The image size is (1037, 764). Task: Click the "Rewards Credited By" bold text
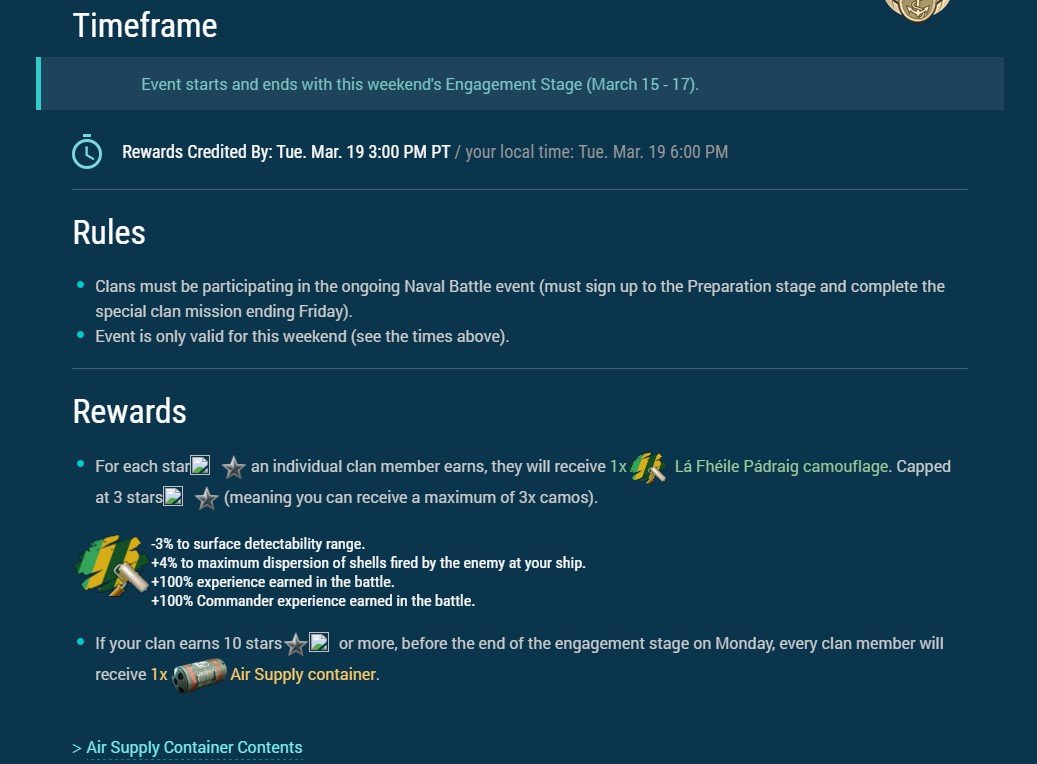(286, 152)
